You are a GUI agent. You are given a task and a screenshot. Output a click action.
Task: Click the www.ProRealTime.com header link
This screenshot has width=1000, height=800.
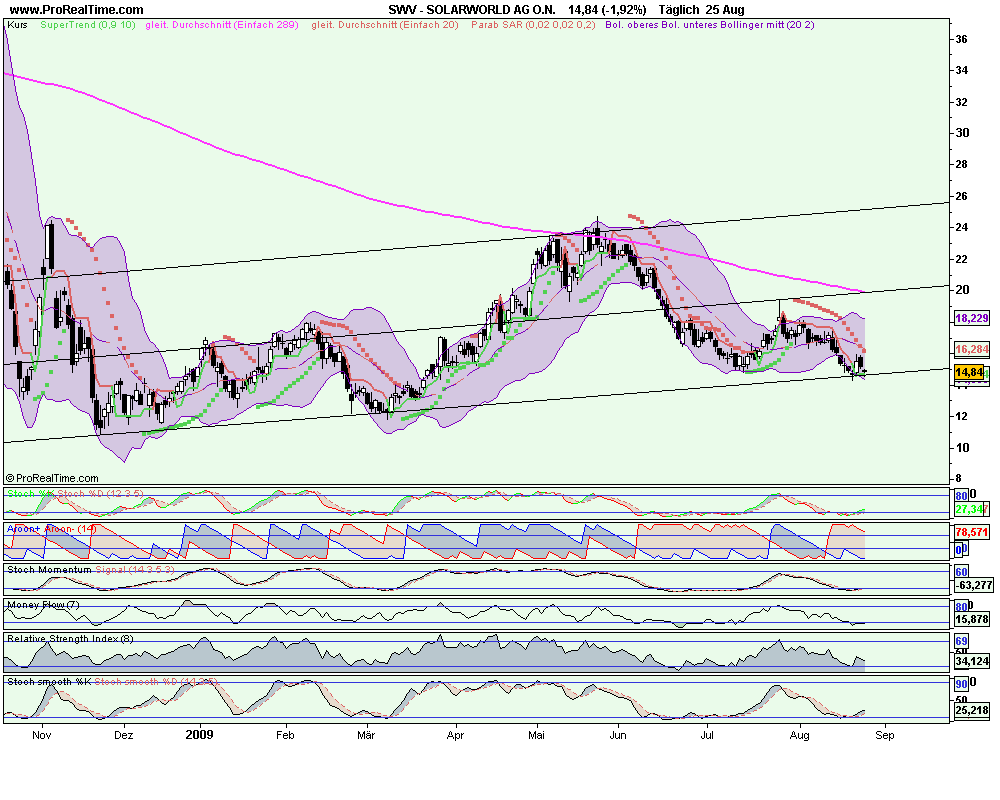click(x=77, y=10)
